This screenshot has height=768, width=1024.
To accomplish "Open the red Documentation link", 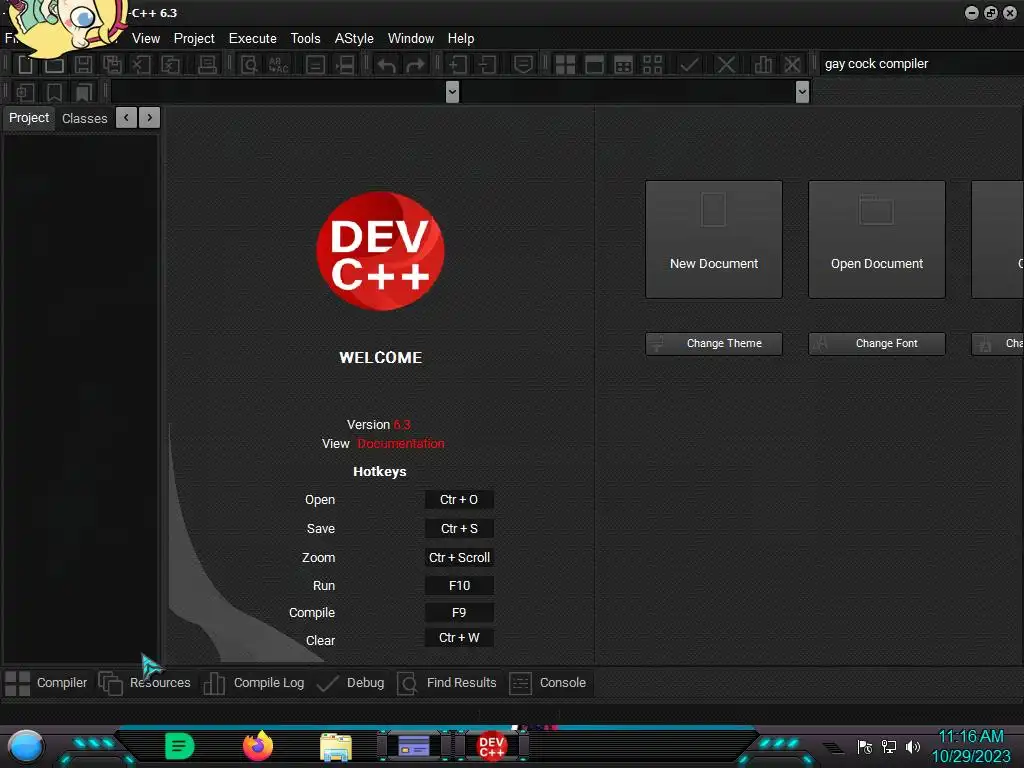I will coord(401,443).
